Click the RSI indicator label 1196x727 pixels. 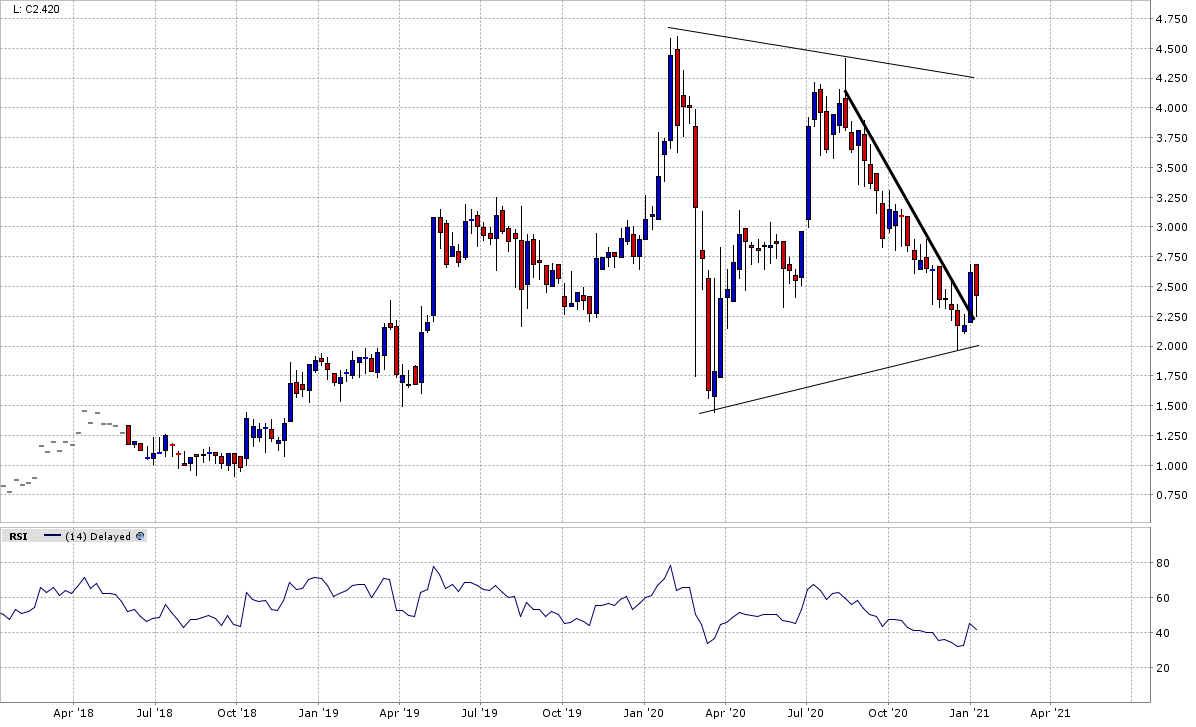click(18, 536)
